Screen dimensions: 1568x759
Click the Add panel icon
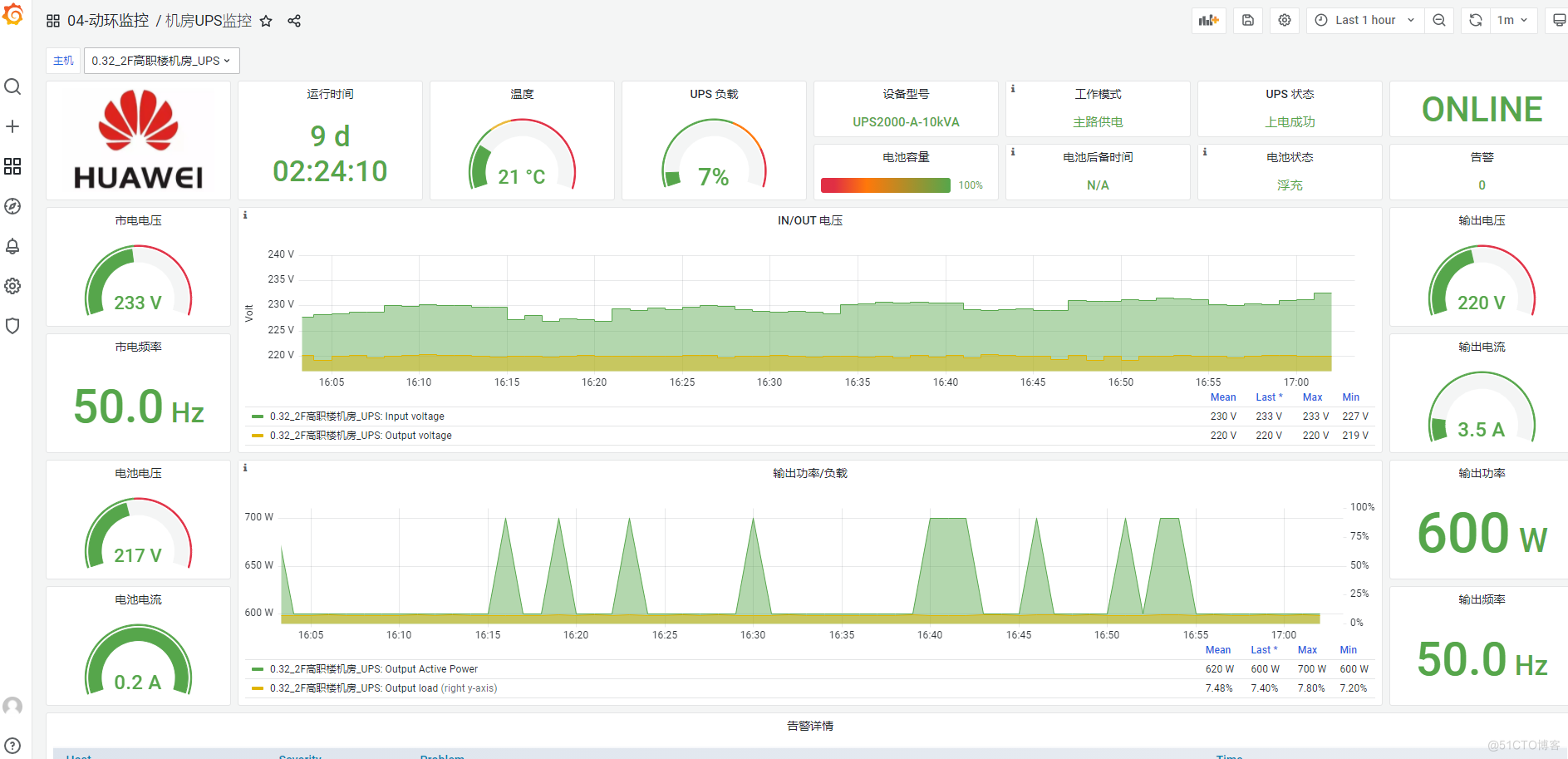(1209, 21)
